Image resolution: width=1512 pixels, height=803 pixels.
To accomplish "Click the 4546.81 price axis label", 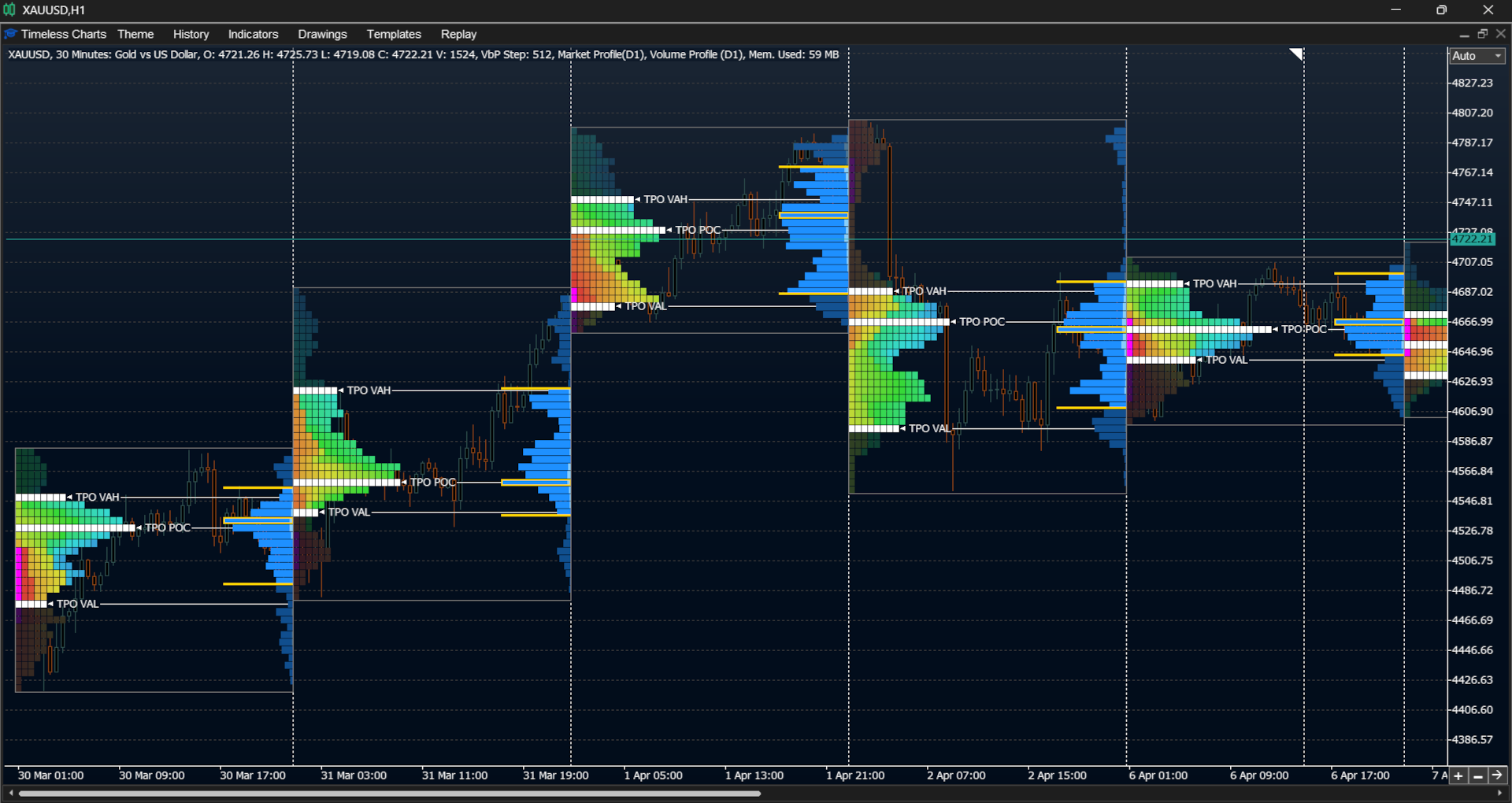I will 1473,501.
